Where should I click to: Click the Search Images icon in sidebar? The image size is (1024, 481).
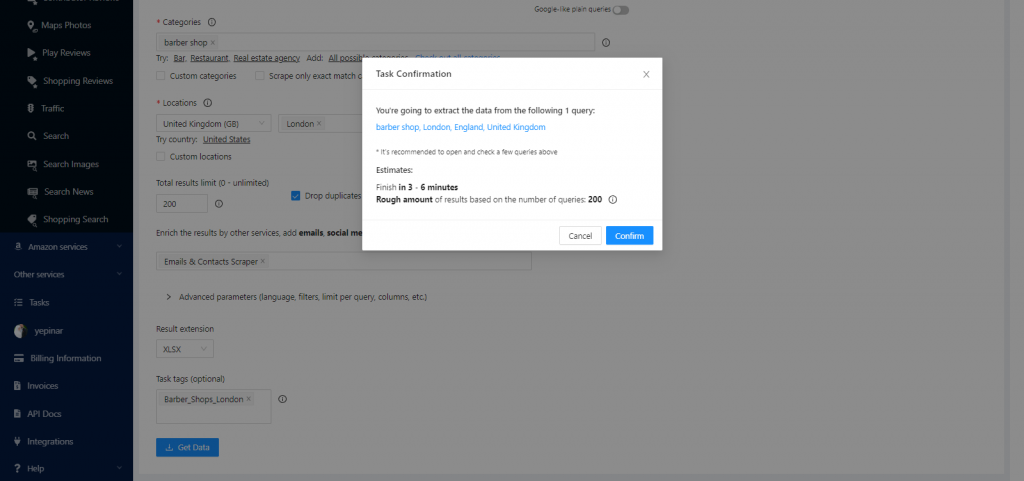pyautogui.click(x=32, y=164)
